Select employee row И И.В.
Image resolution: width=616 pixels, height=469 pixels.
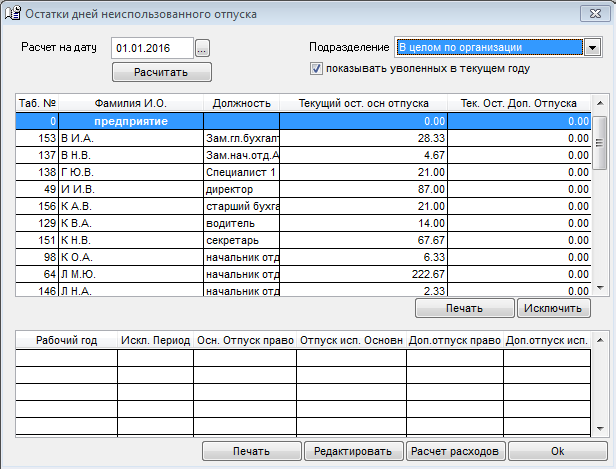click(x=303, y=189)
